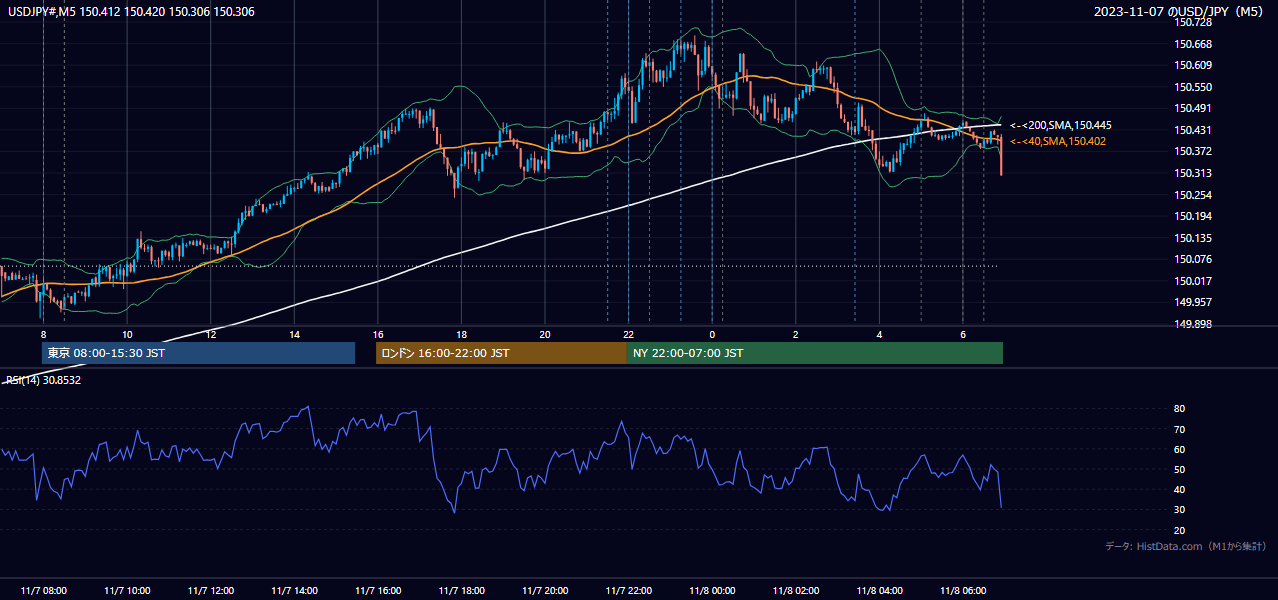Click the 11/8 02:00 bottom time label
The image size is (1278, 600).
[796, 591]
